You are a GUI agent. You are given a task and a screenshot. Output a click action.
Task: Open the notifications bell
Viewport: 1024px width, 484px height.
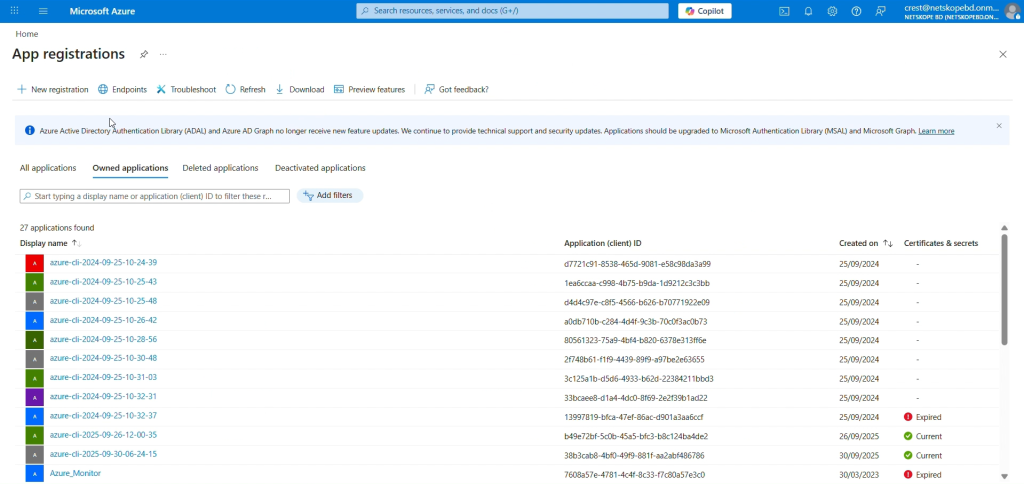click(x=808, y=11)
